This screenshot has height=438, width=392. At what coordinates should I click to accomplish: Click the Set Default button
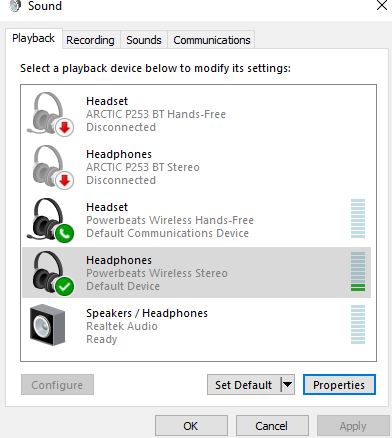(244, 385)
